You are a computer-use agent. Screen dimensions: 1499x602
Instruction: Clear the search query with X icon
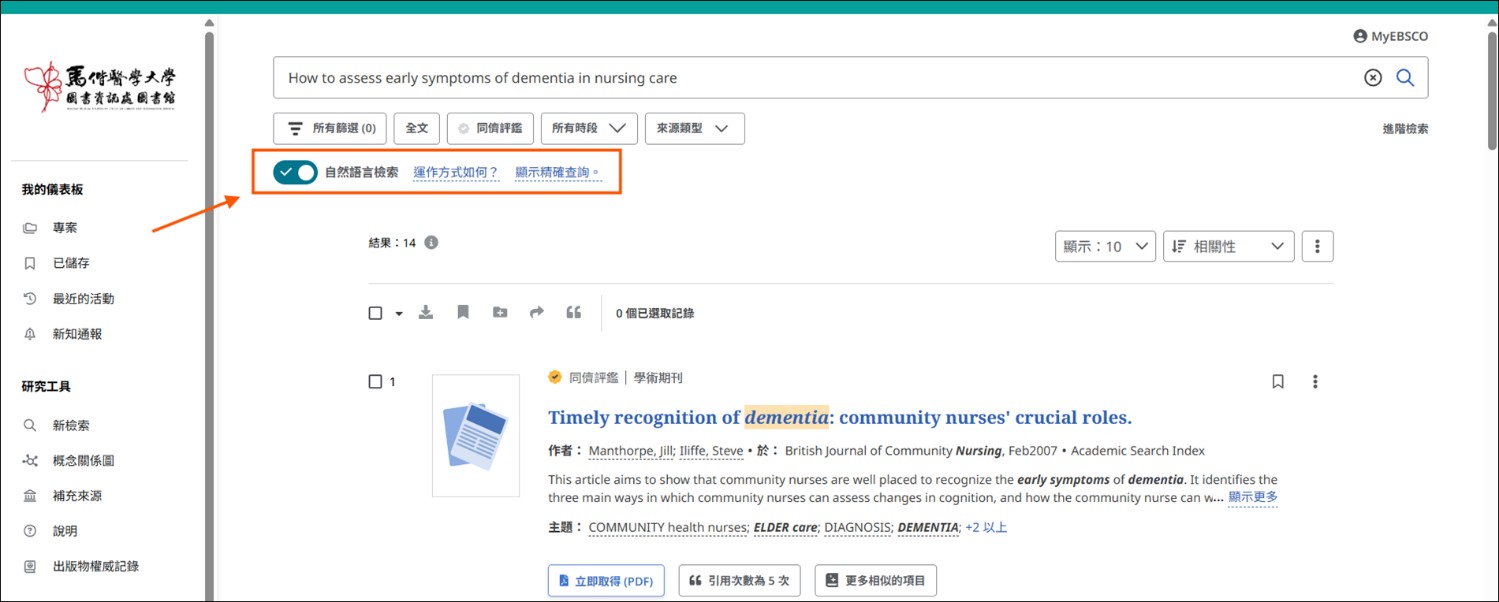1373,78
